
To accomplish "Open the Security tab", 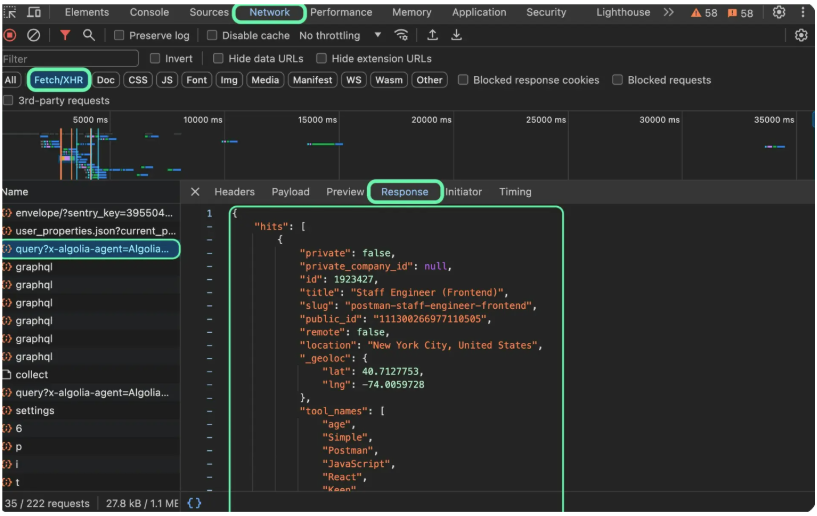I will point(546,12).
